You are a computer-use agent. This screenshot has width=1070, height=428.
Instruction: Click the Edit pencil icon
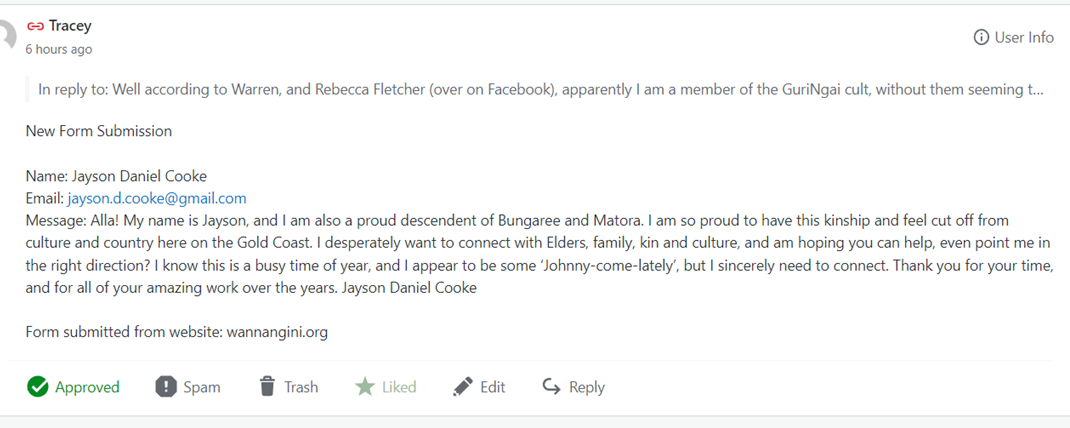pyautogui.click(x=463, y=387)
